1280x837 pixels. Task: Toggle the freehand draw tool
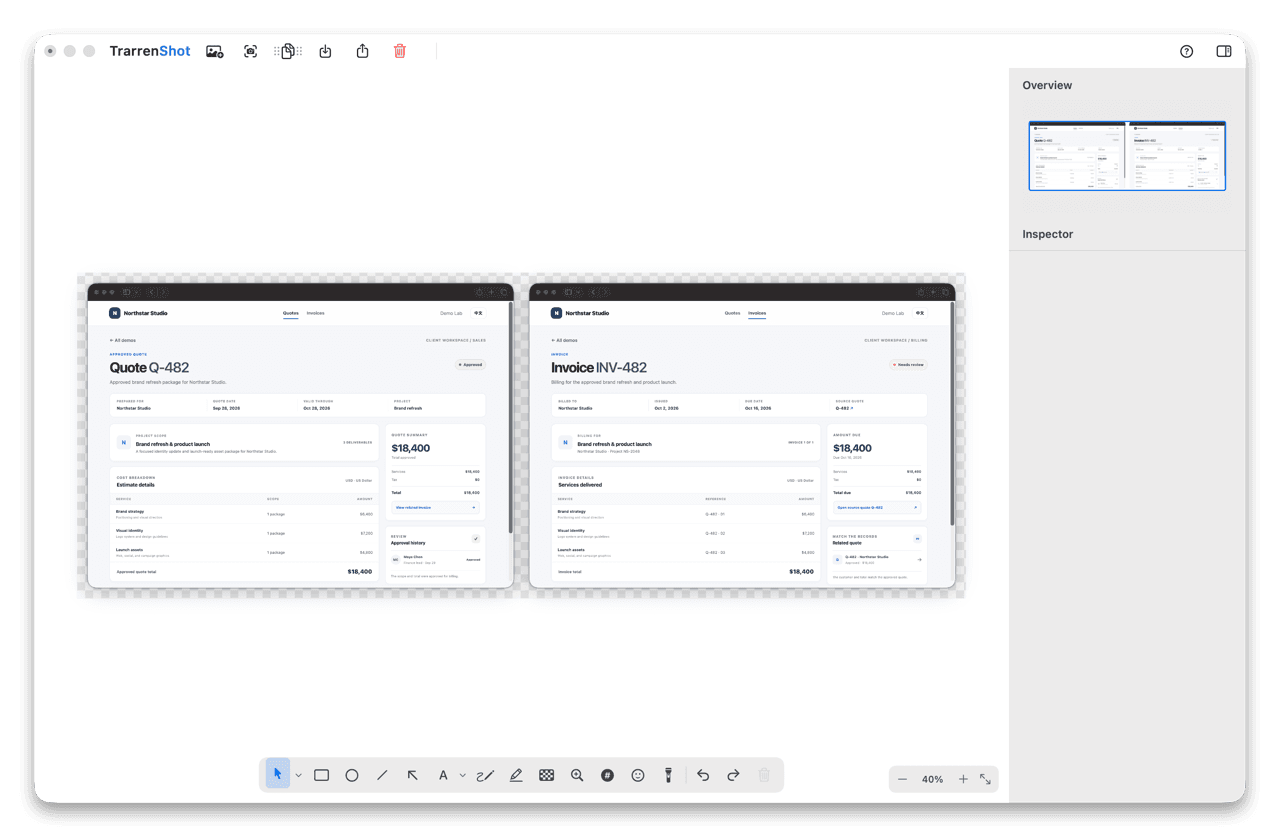pyautogui.click(x=485, y=775)
